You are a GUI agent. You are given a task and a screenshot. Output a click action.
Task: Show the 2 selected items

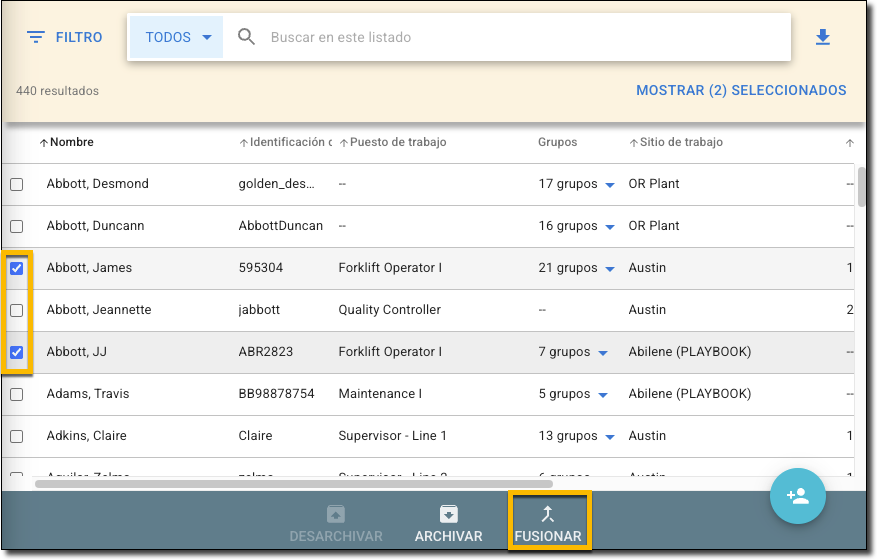pos(741,90)
